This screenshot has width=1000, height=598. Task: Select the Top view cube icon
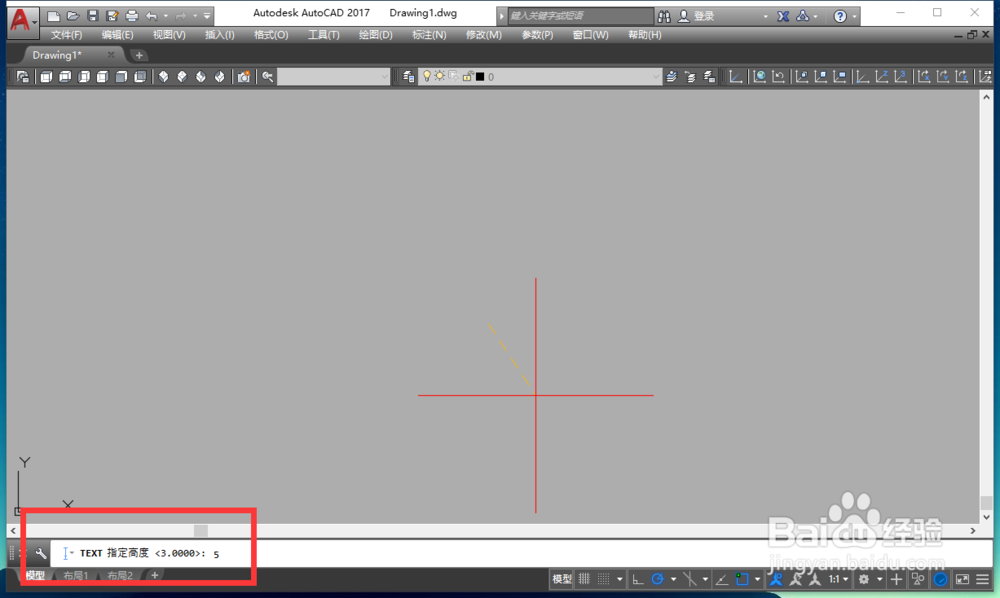pos(46,77)
